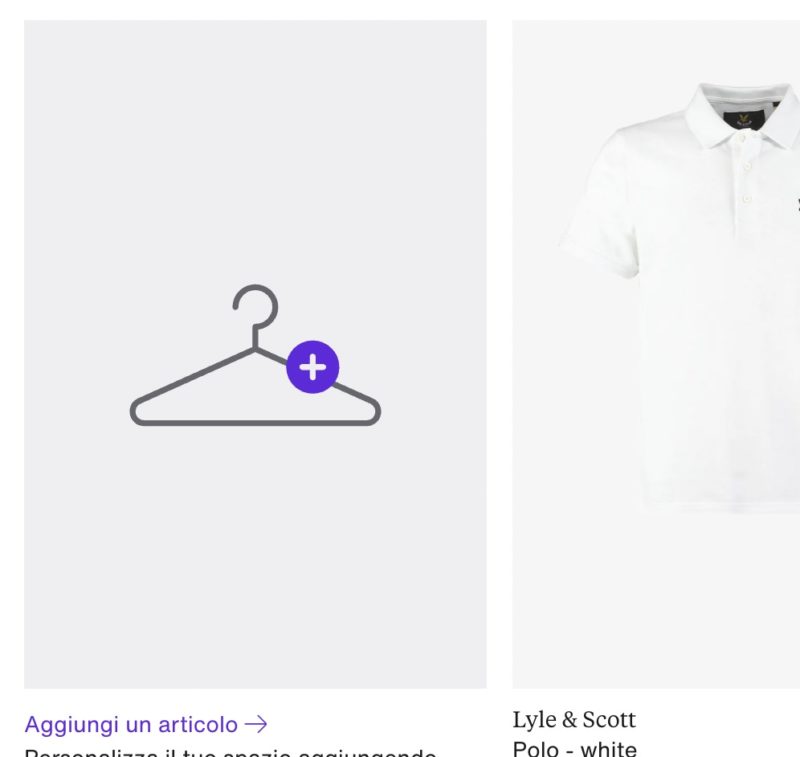Click the hanger's bottom horizontal bar
800x757 pixels.
(255, 422)
